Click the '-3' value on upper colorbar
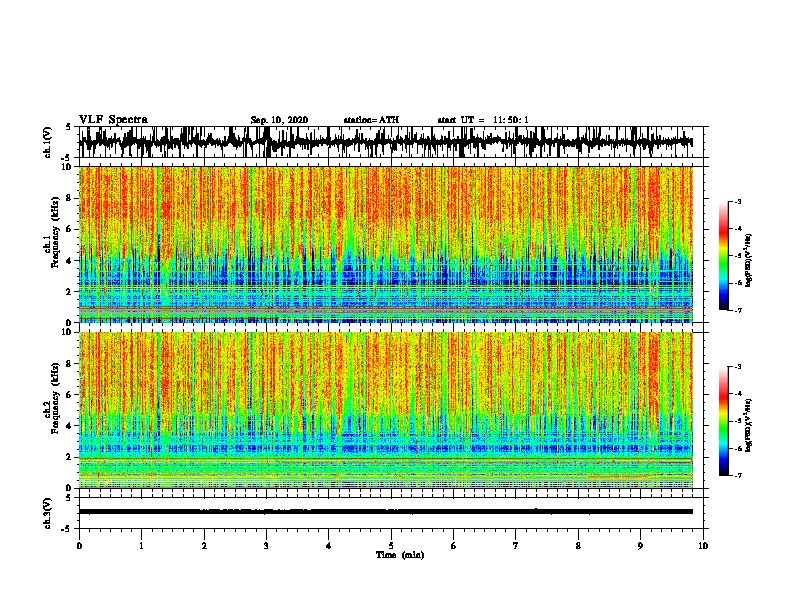Image resolution: width=792 pixels, height=612 pixels. tap(737, 201)
